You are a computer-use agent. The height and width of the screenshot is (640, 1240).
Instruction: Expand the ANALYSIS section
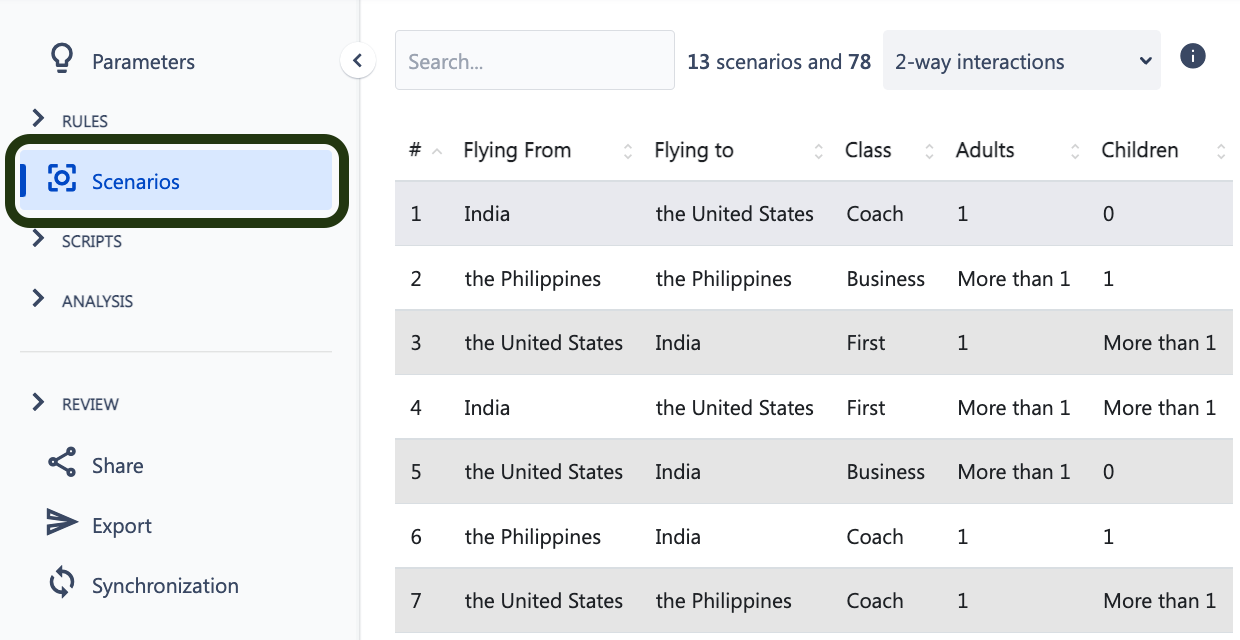click(39, 299)
